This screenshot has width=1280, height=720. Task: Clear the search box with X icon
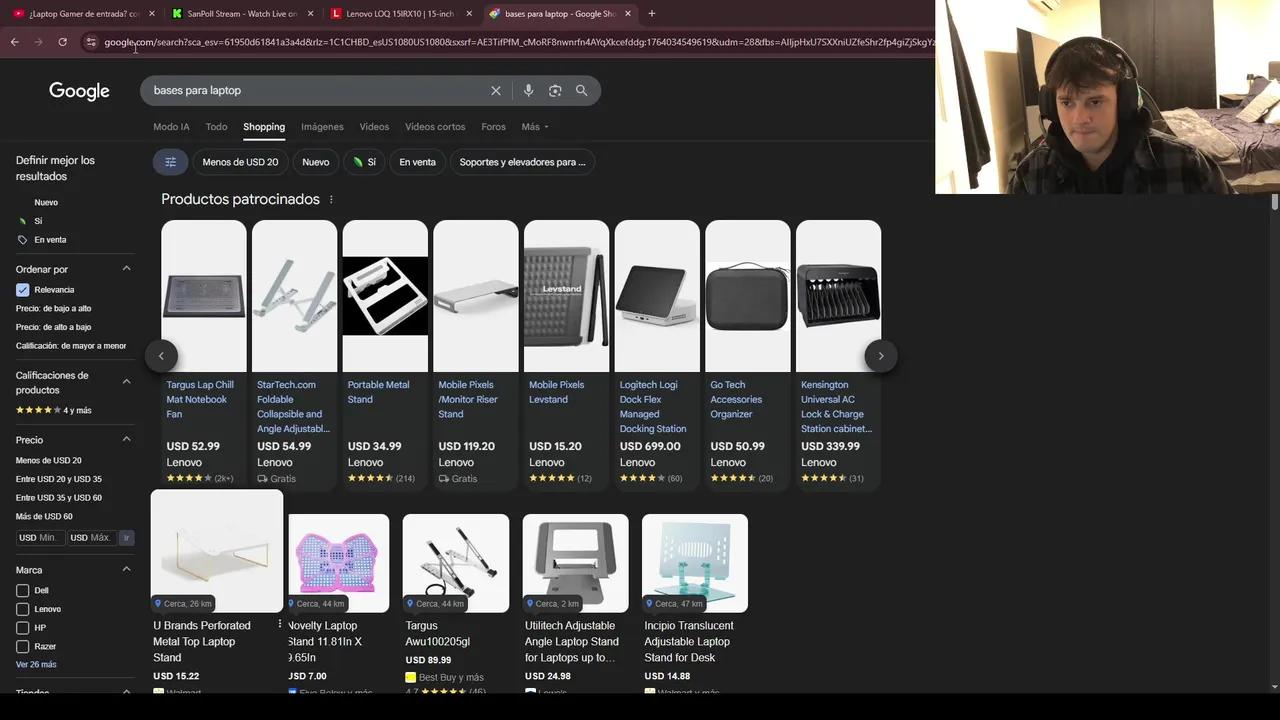[x=495, y=90]
